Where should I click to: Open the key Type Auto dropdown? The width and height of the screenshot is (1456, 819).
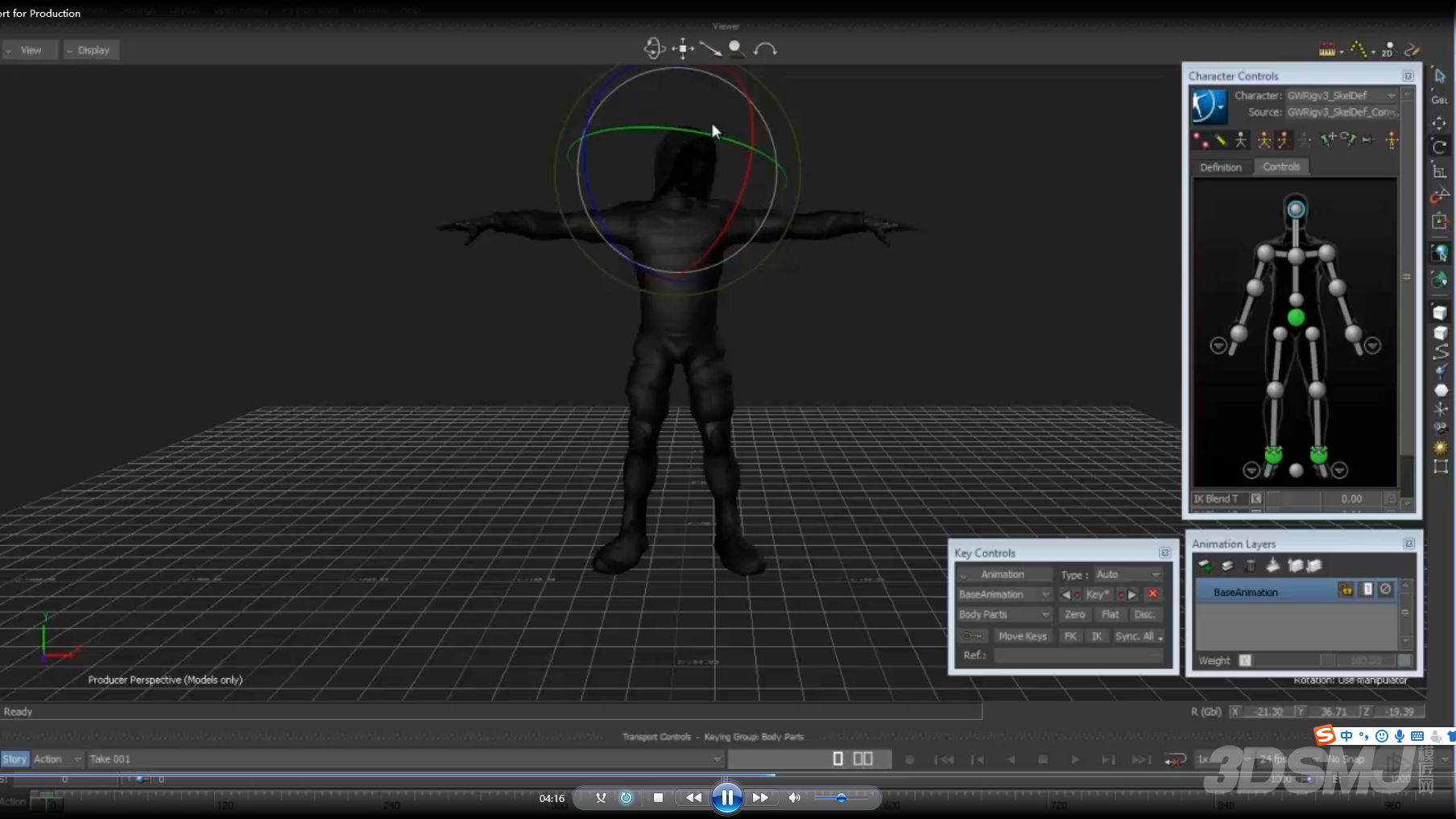[1127, 574]
